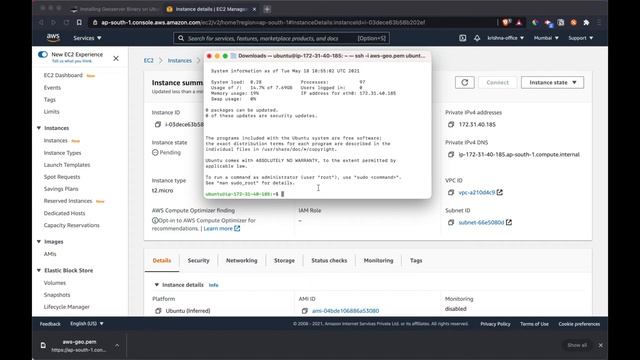Open the Mumbai region dropdown
This screenshot has width=640, height=360.
pyautogui.click(x=546, y=38)
